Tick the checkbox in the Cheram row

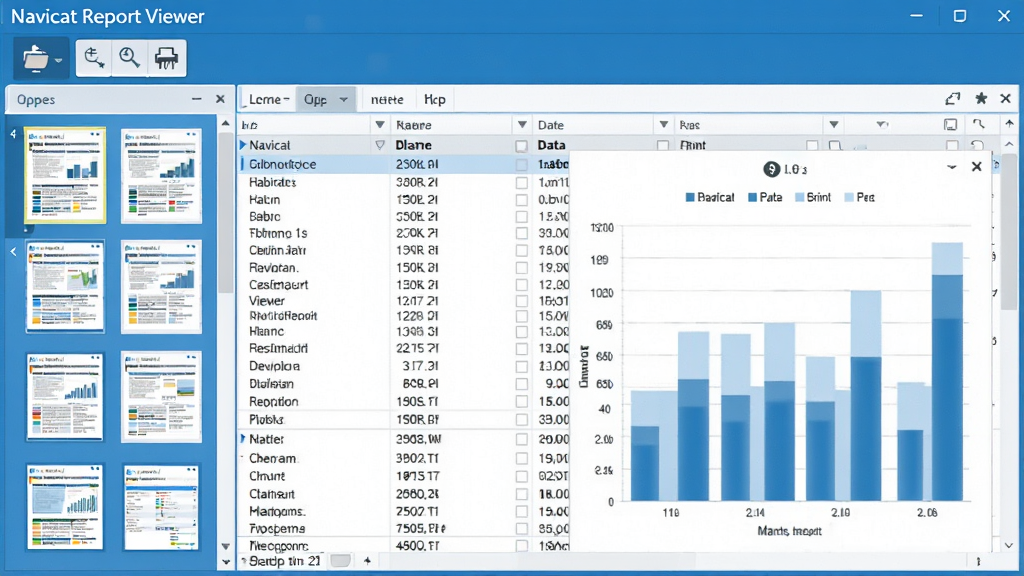(x=521, y=458)
